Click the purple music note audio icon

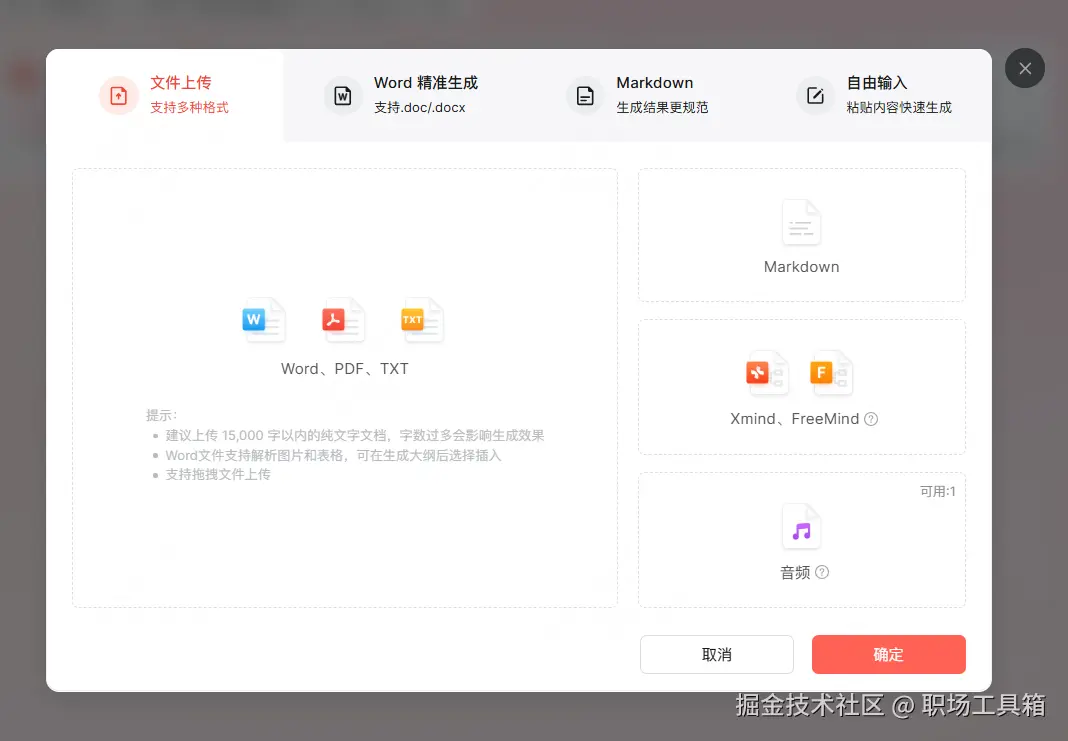(802, 526)
